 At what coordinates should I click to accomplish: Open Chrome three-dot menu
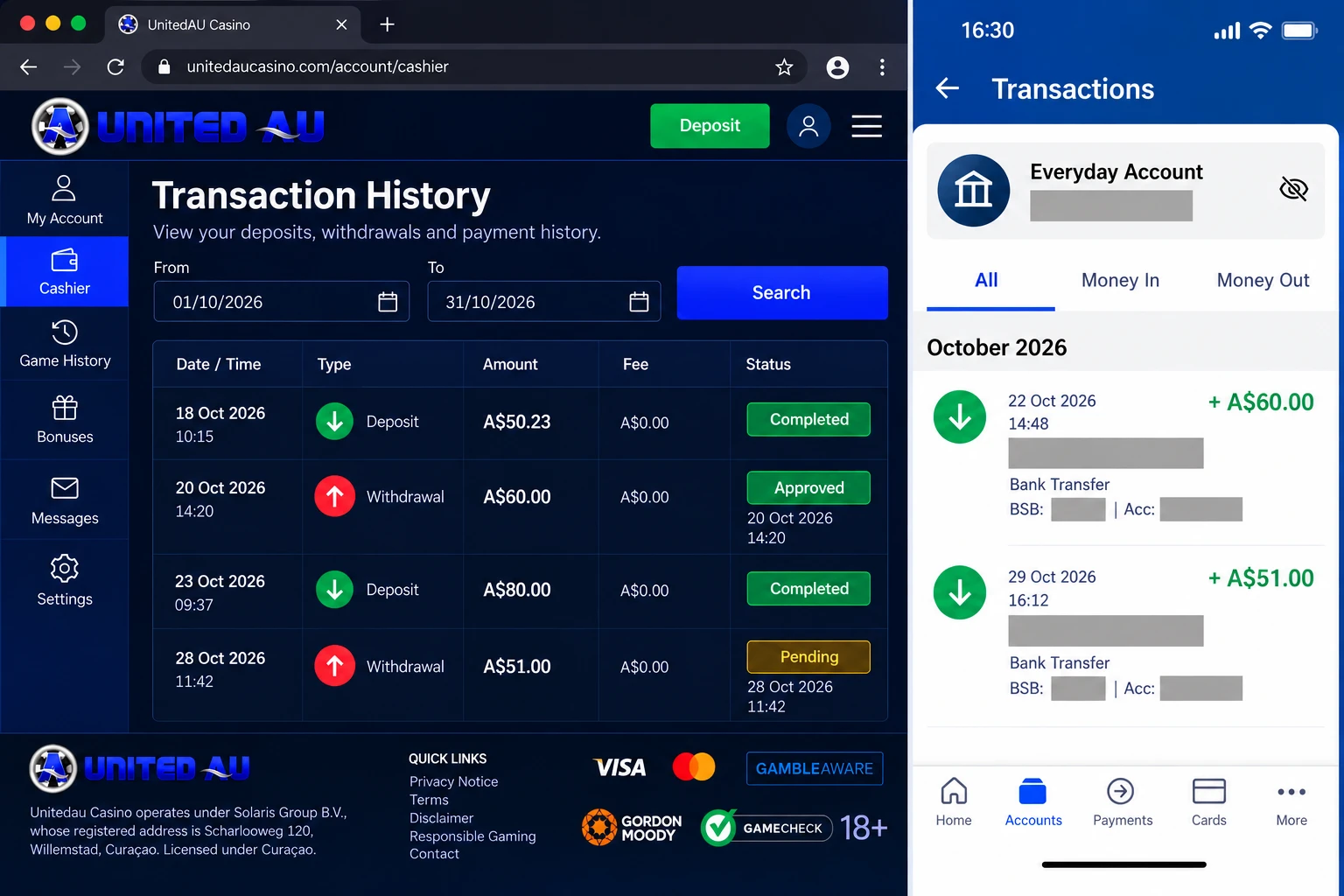pos(882,66)
